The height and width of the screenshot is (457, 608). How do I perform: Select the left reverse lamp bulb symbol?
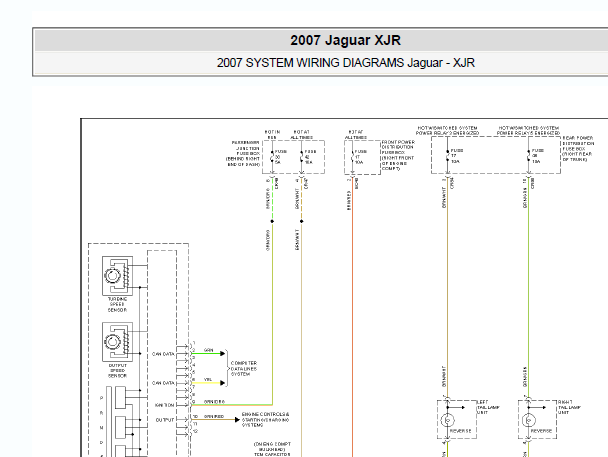[447, 420]
